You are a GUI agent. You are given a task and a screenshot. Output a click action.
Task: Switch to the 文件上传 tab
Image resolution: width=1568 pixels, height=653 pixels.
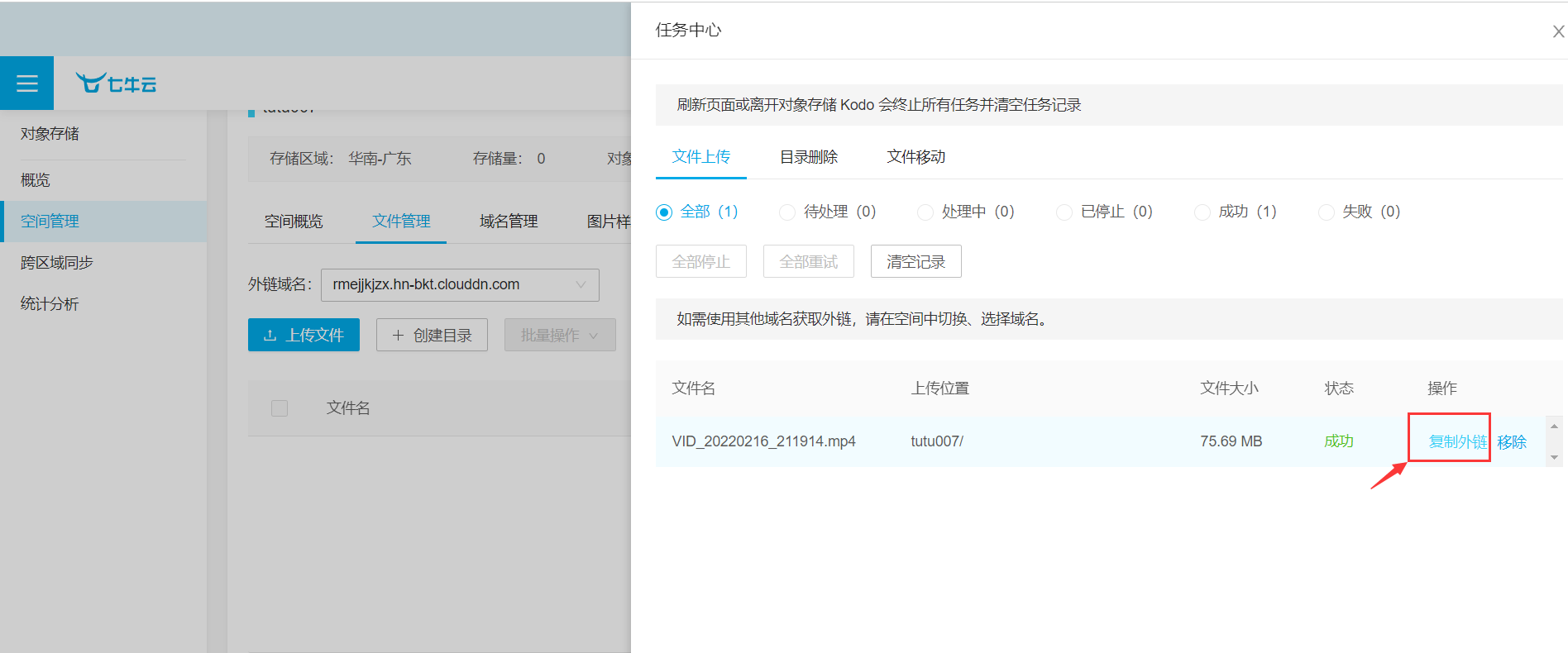[701, 157]
